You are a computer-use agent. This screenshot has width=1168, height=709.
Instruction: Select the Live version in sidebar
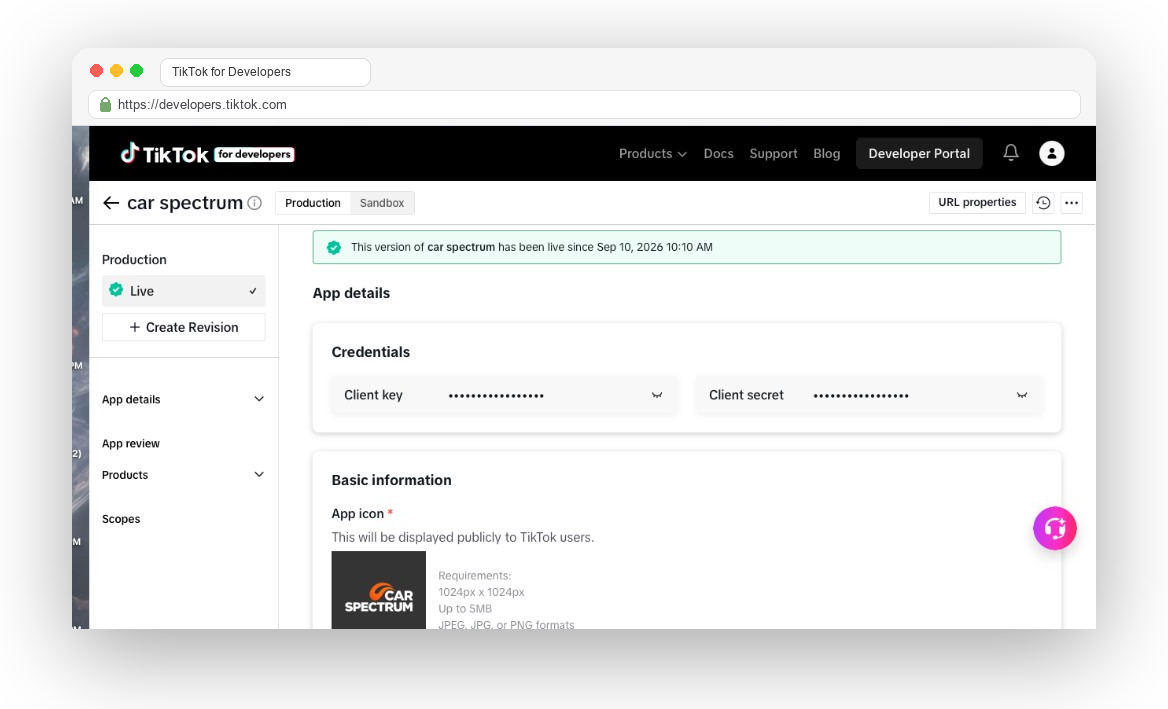pyautogui.click(x=183, y=290)
